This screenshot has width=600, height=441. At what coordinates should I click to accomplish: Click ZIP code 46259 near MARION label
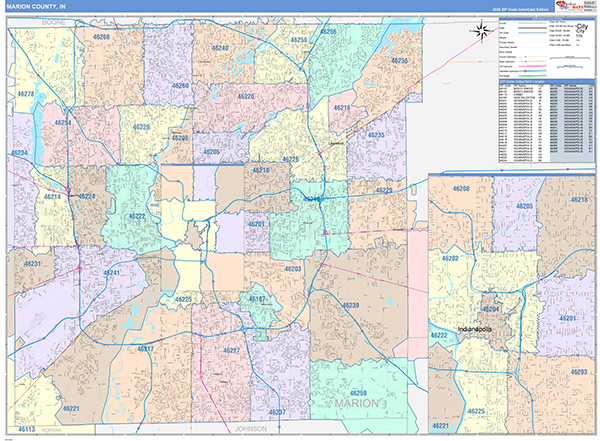pos(358,393)
